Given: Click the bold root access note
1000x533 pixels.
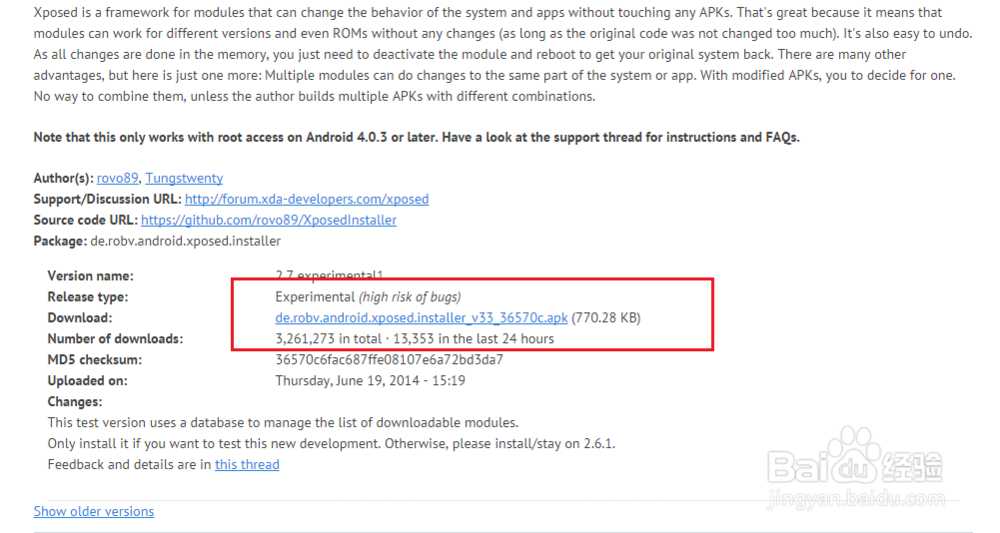Looking at the screenshot, I should (x=416, y=137).
